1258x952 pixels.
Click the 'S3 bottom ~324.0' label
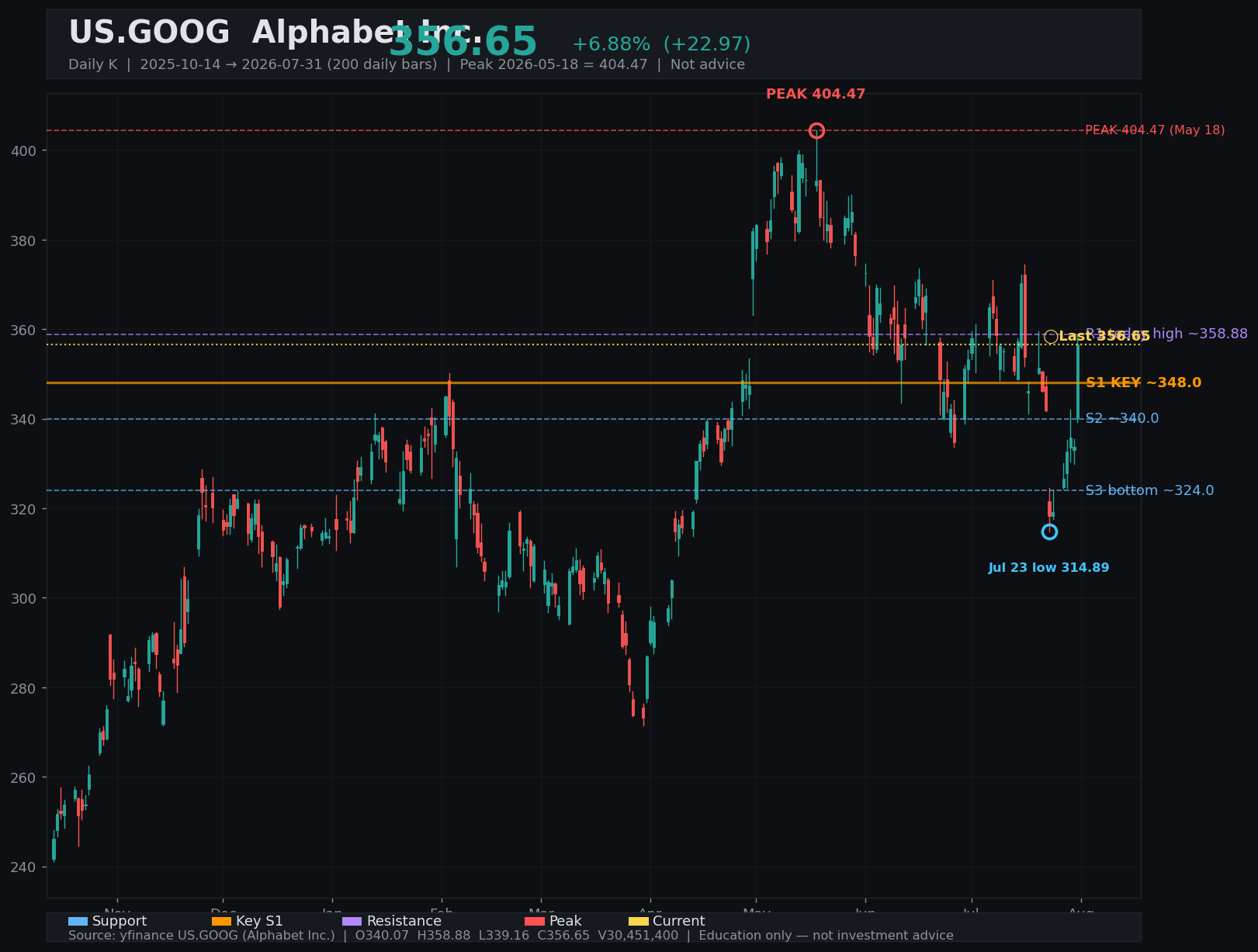[x=1149, y=490]
